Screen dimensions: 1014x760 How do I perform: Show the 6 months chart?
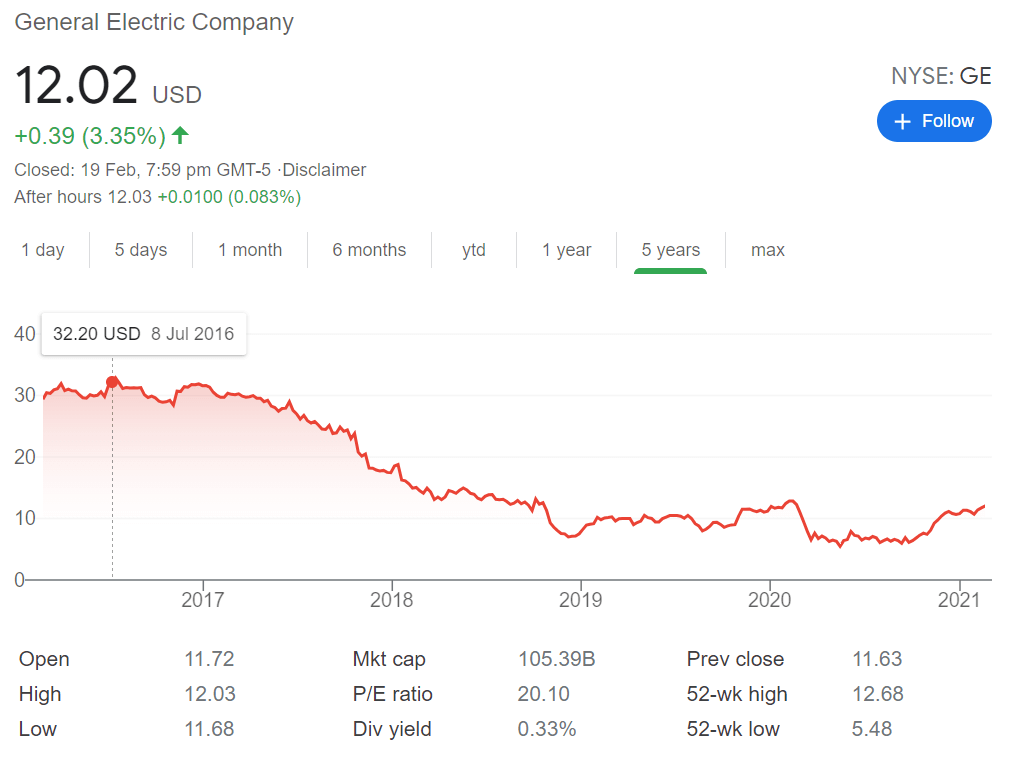(x=369, y=250)
